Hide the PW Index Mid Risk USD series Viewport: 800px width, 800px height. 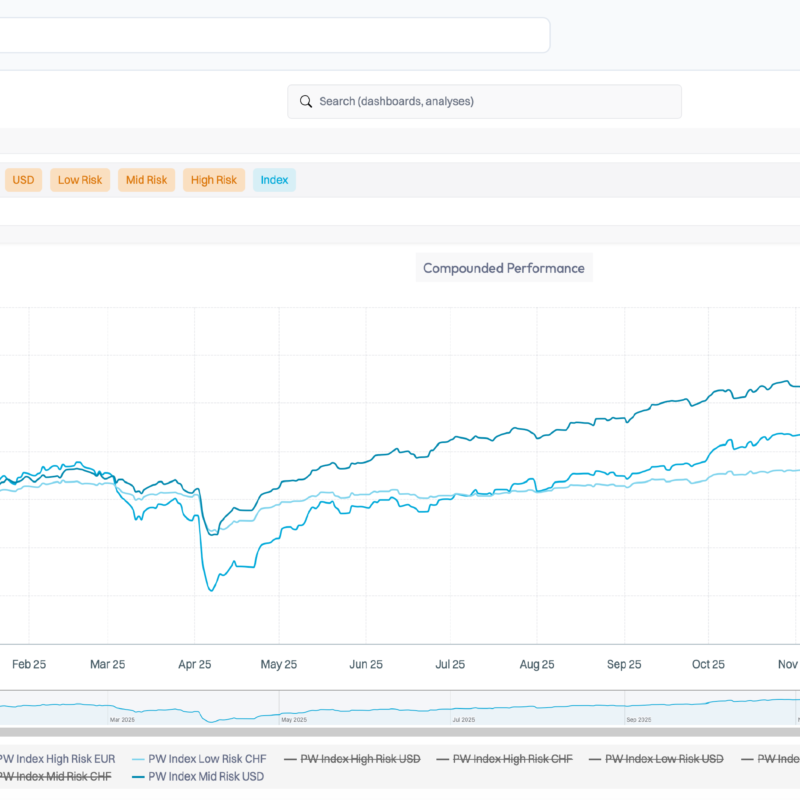click(x=206, y=776)
